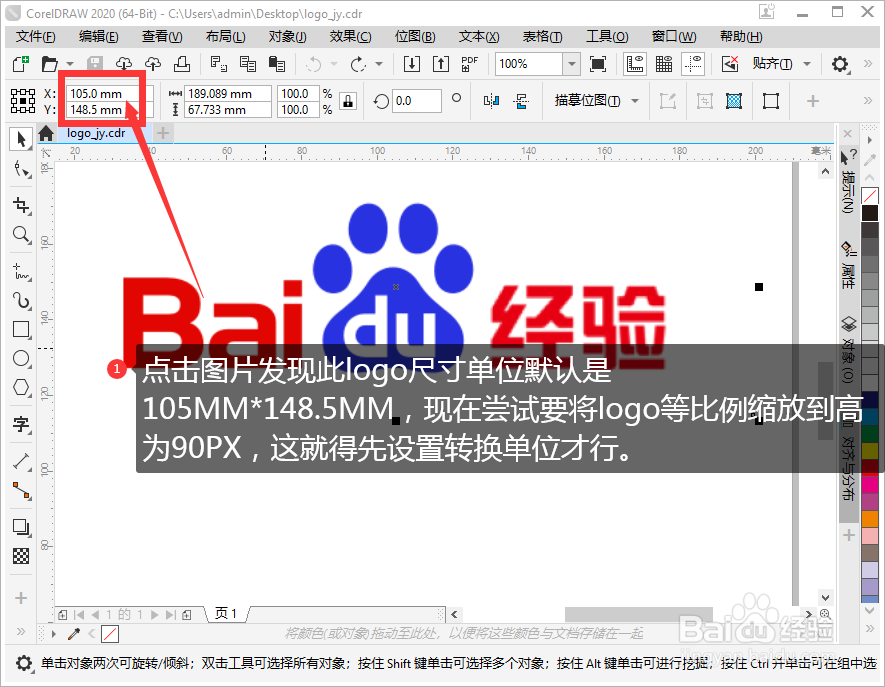The width and height of the screenshot is (885, 687).
Task: Click the New document icon
Action: [21, 64]
